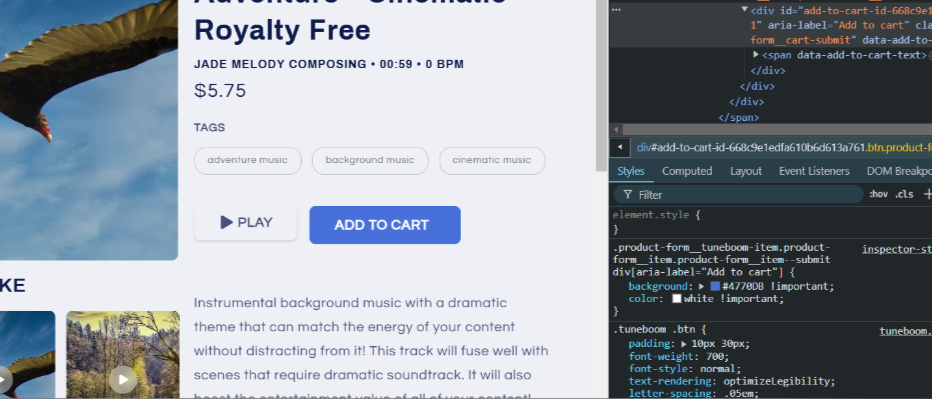Image resolution: width=932 pixels, height=399 pixels.
Task: Click the closing </span> tag line
Action: pos(738,118)
